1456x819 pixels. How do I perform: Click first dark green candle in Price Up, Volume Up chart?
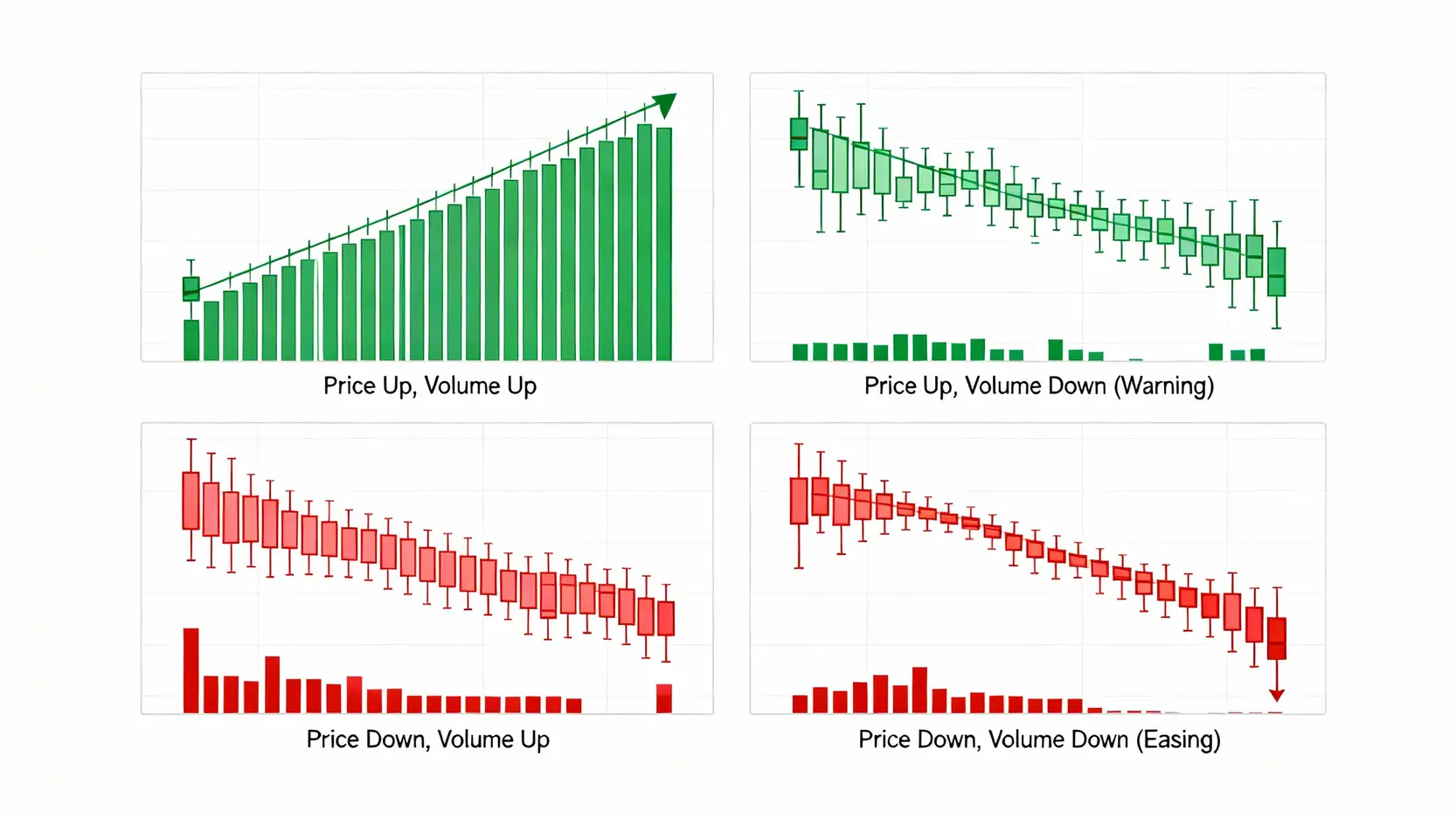click(191, 288)
